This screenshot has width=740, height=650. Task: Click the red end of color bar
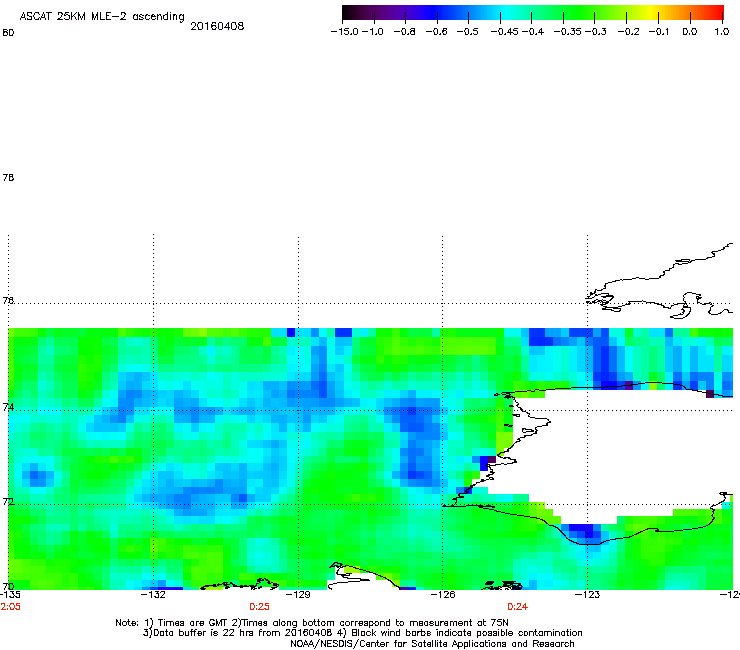tap(717, 13)
